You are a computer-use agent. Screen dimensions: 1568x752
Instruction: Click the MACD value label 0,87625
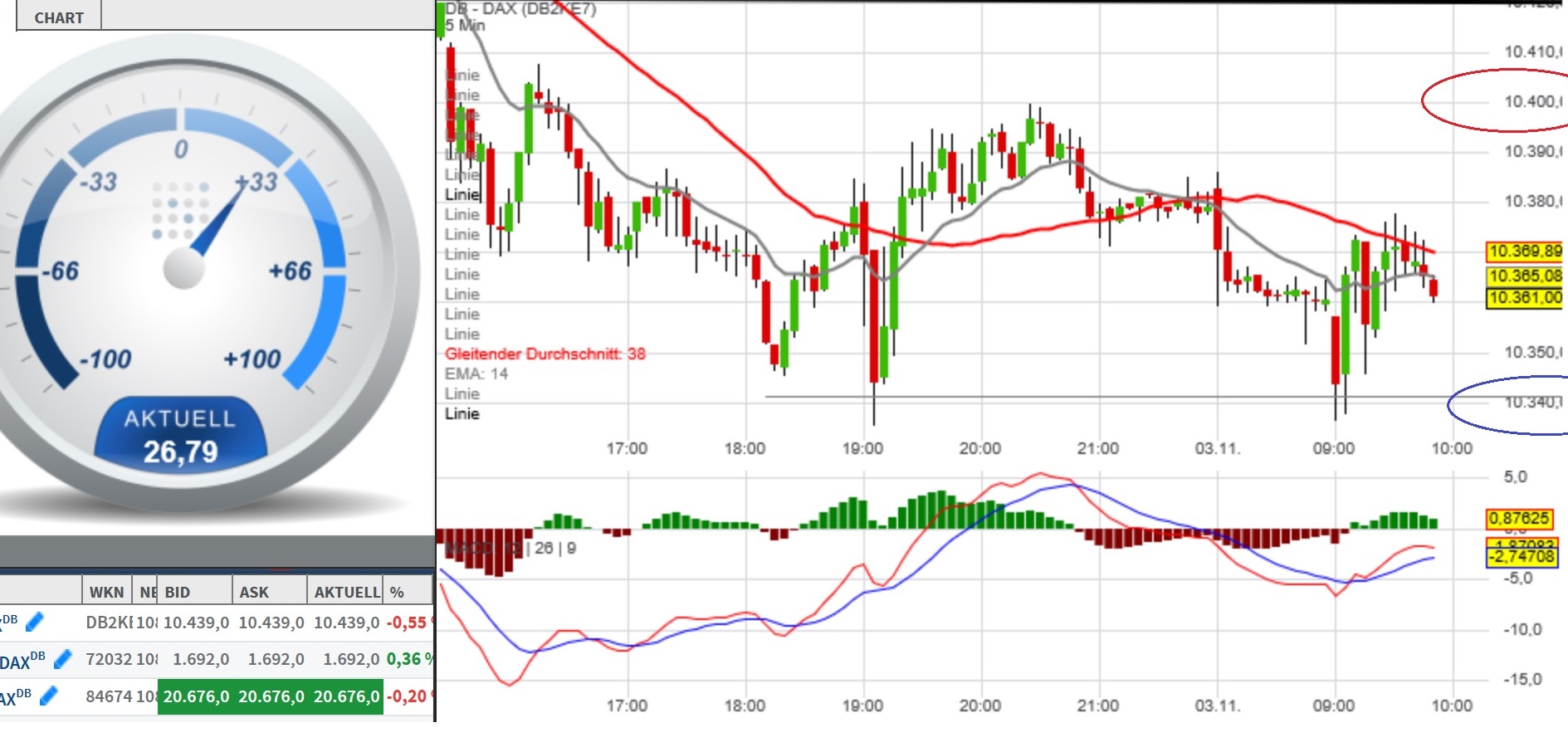(x=1521, y=518)
